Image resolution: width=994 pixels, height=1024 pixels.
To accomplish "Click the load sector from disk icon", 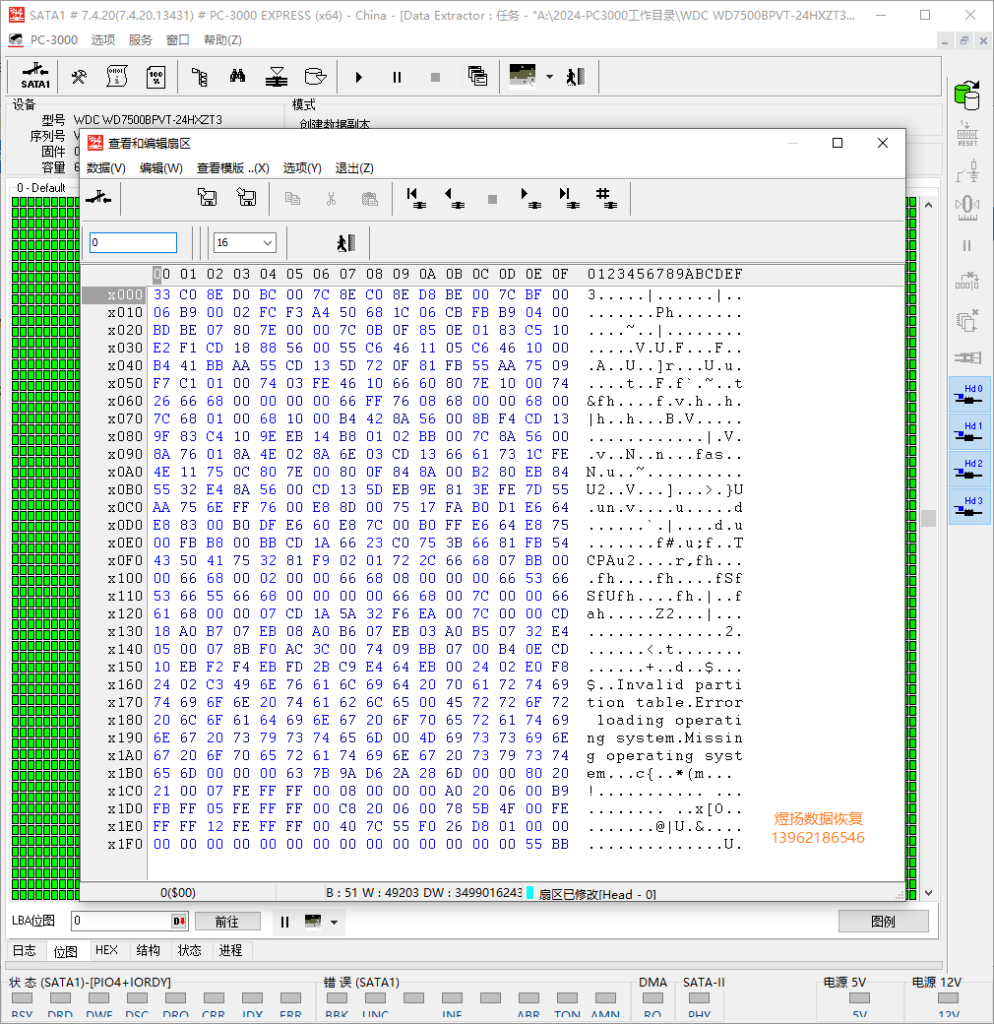I will [x=207, y=197].
